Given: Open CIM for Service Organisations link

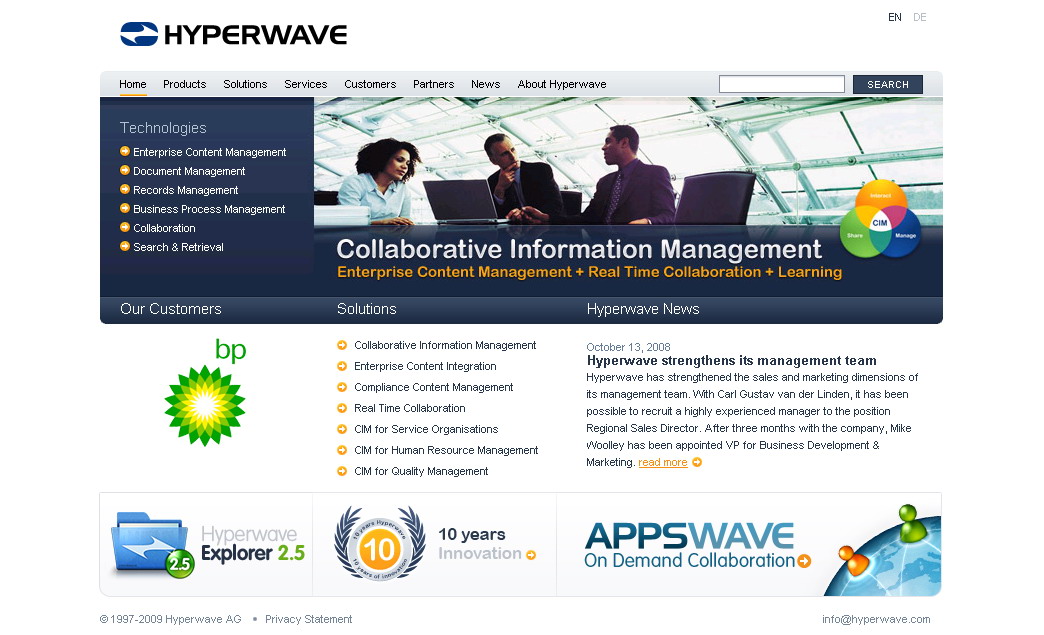Looking at the screenshot, I should [x=426, y=429].
